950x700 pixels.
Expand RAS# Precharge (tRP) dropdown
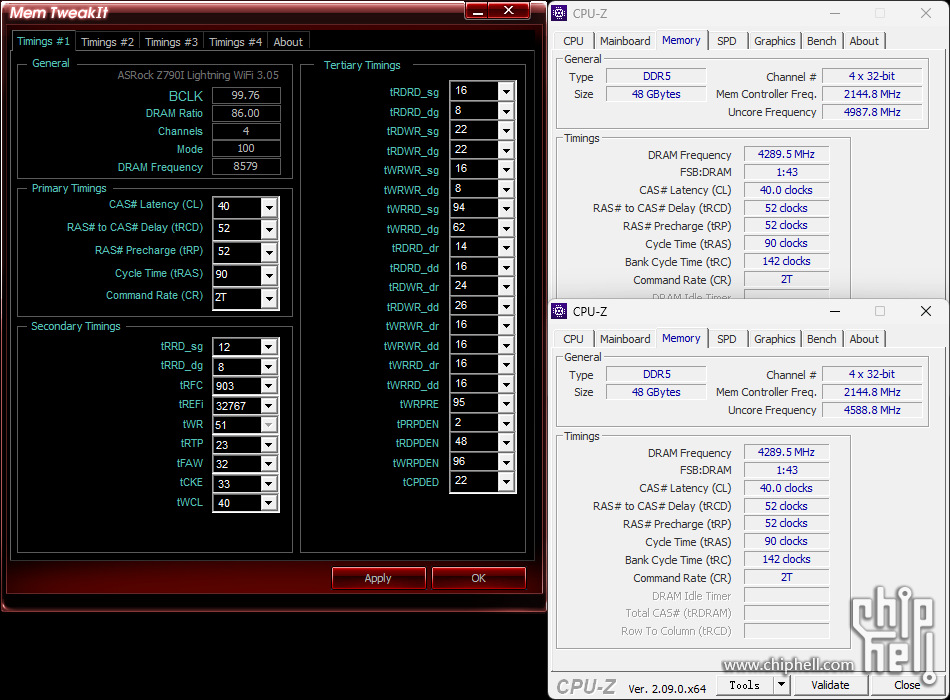click(x=269, y=252)
